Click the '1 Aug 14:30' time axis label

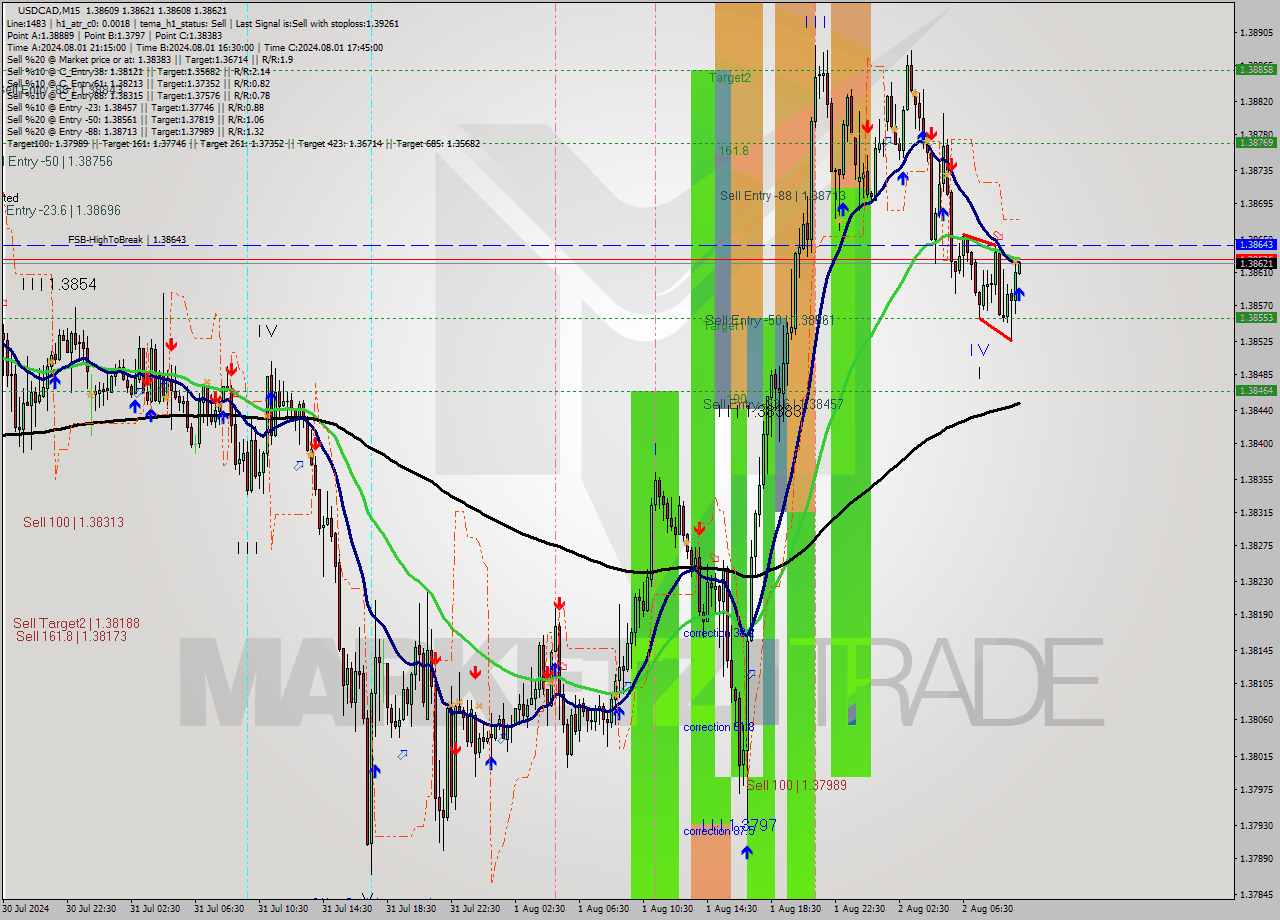click(731, 909)
